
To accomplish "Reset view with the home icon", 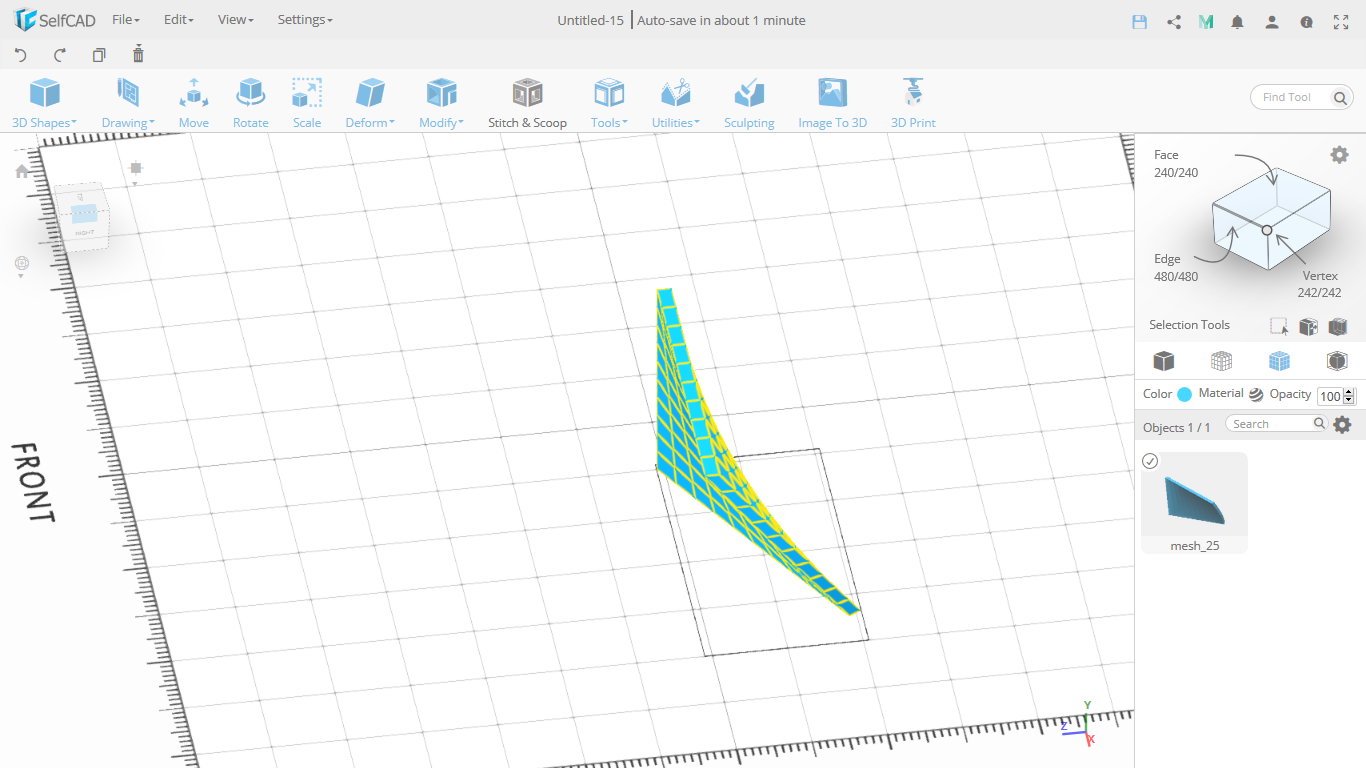I will click(22, 172).
